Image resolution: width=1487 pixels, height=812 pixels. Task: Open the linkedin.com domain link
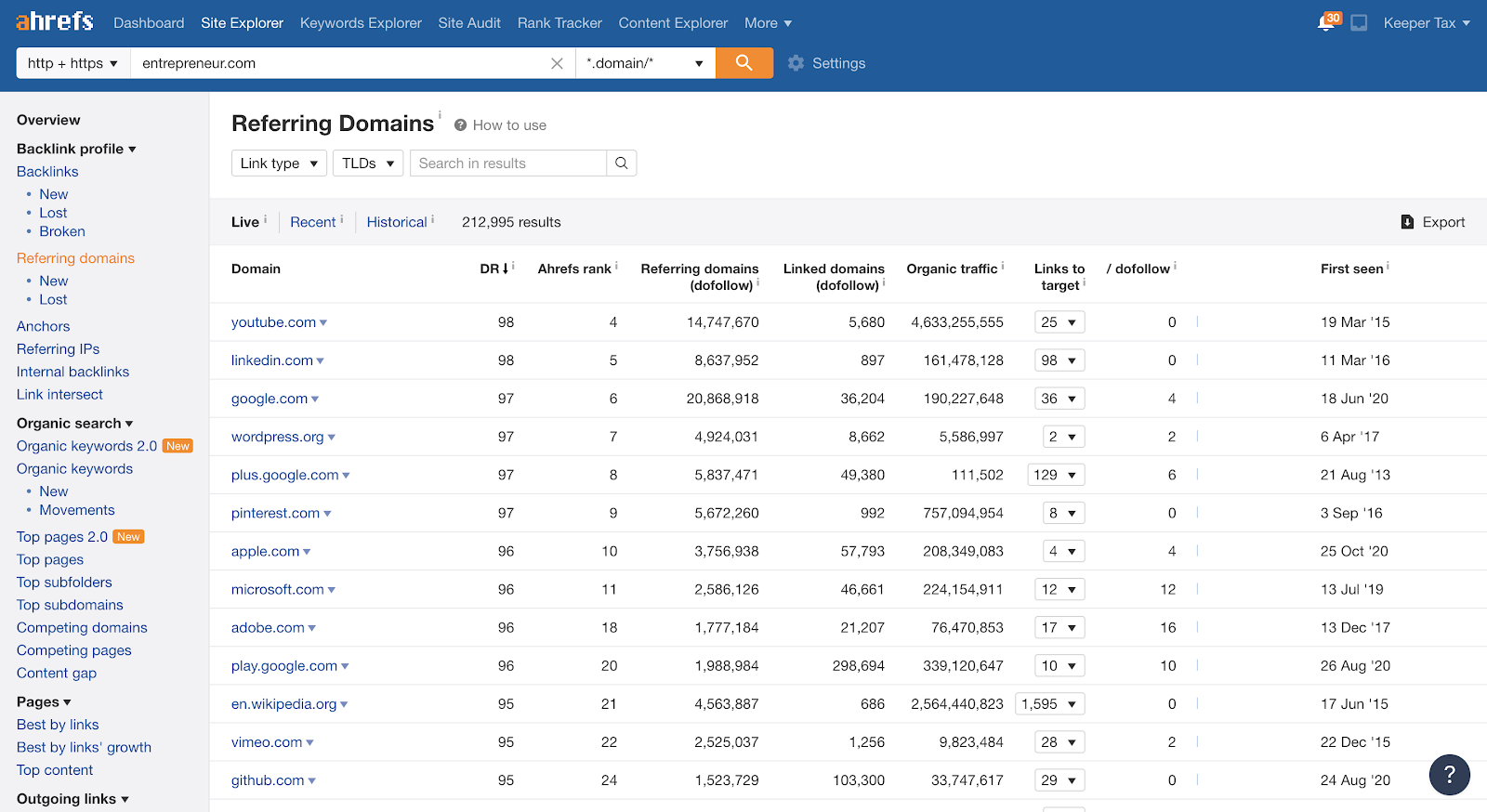[x=271, y=360]
